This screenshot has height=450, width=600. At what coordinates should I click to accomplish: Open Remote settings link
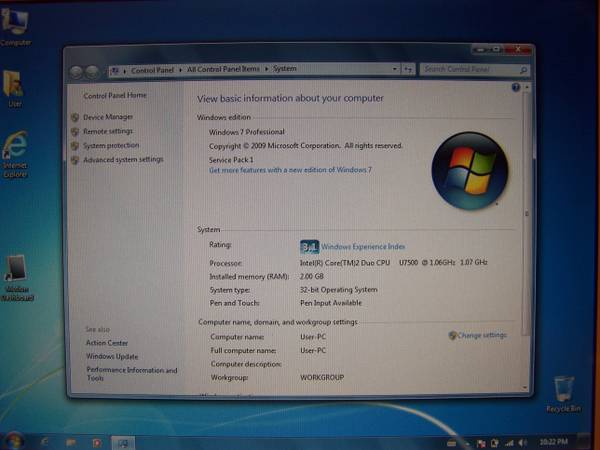point(108,131)
